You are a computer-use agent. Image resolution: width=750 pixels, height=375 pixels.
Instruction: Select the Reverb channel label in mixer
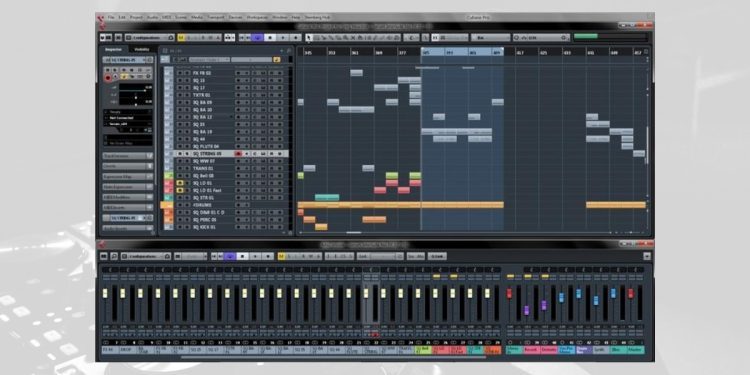click(x=531, y=350)
